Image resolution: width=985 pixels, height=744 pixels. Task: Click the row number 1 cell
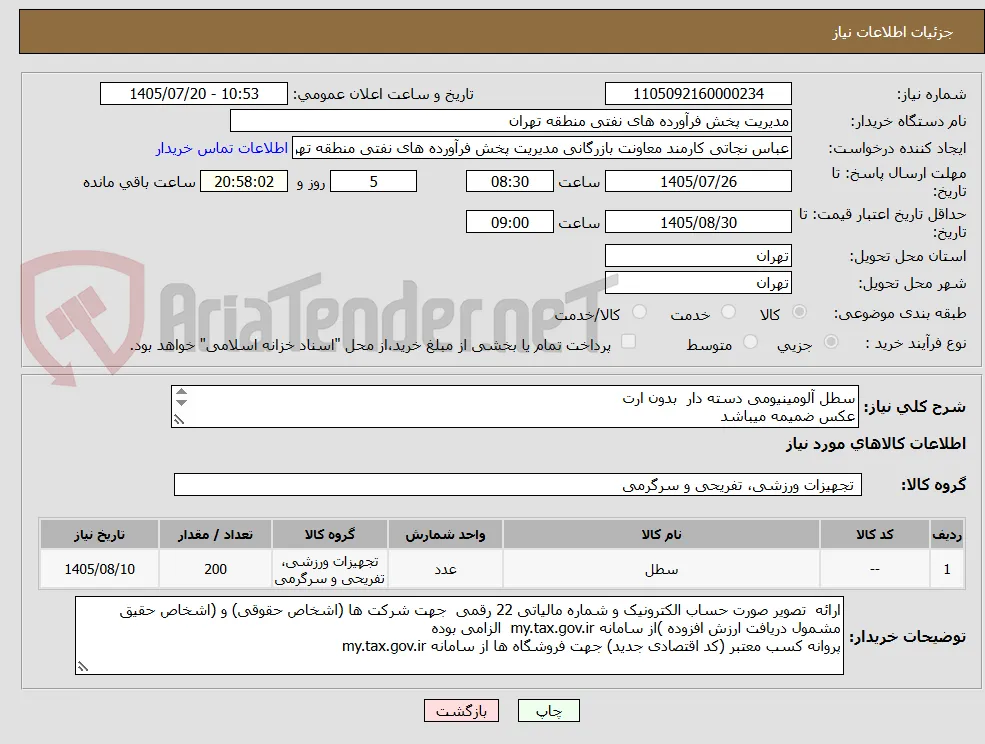(x=947, y=569)
